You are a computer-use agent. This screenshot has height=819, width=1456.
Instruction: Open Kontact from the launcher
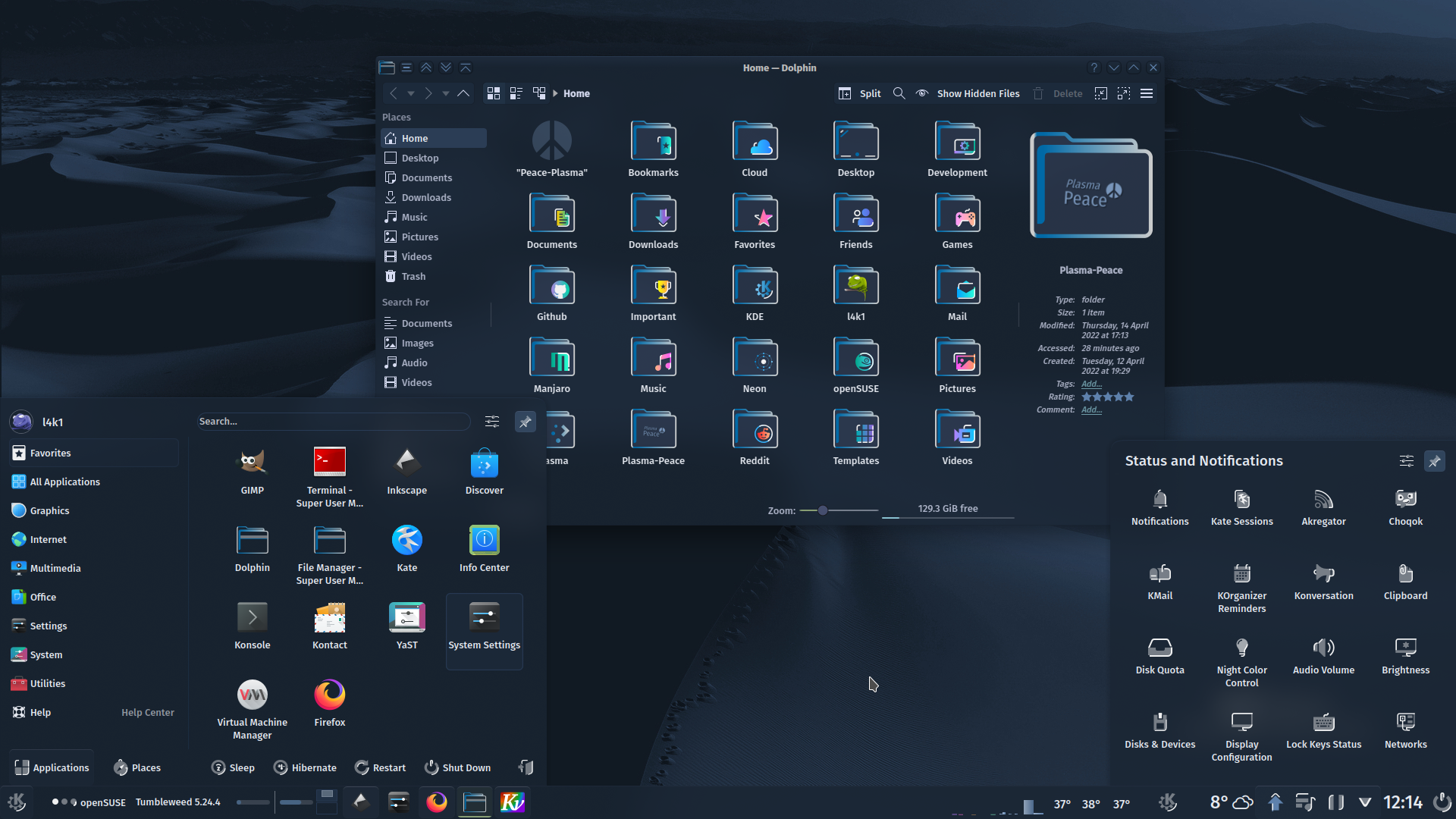click(329, 626)
